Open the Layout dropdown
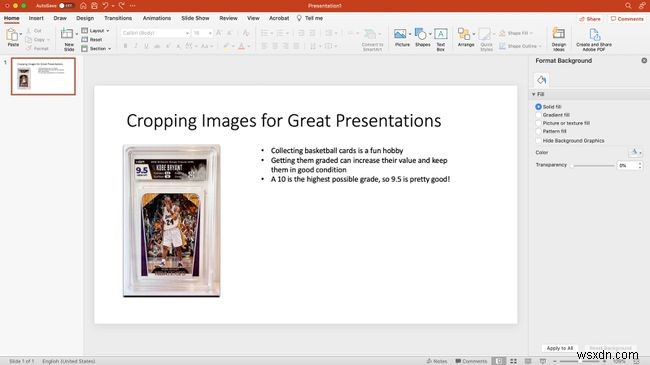650x365 pixels. point(95,31)
